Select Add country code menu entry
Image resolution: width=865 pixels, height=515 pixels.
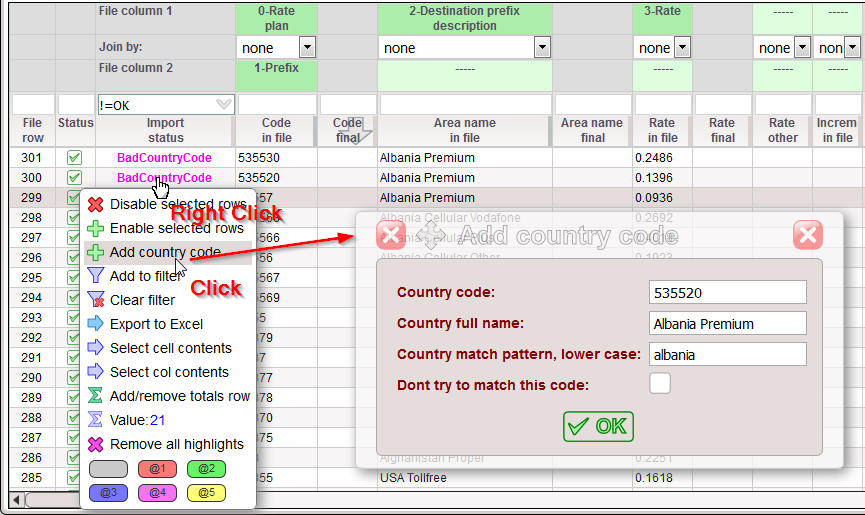[168, 253]
